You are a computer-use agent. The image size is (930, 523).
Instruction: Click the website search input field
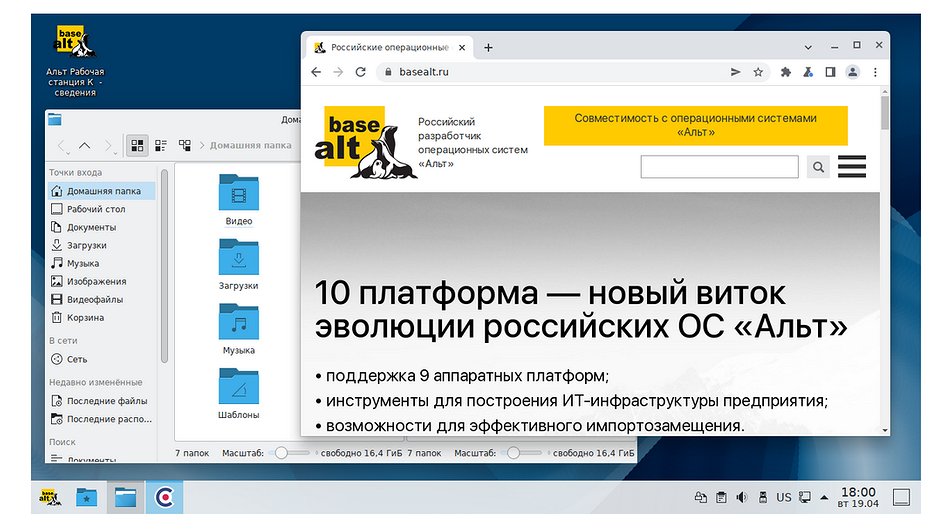tap(719, 167)
